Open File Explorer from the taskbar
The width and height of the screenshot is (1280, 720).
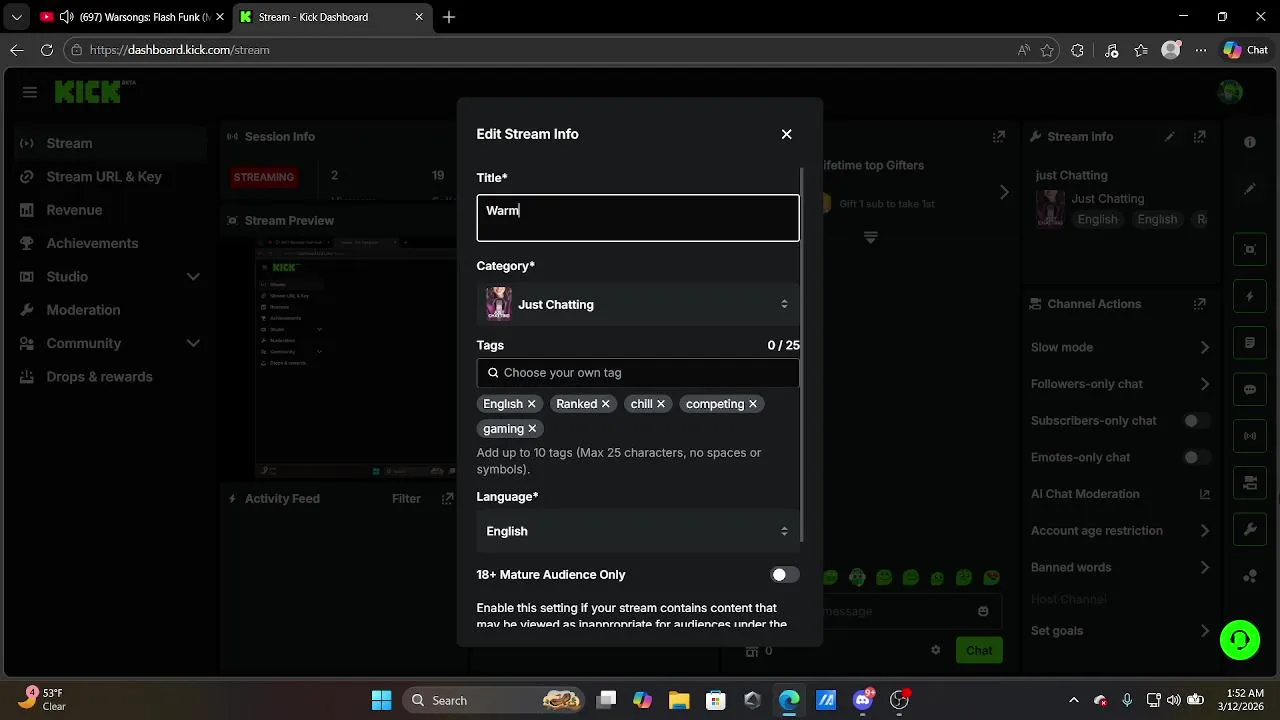(679, 700)
